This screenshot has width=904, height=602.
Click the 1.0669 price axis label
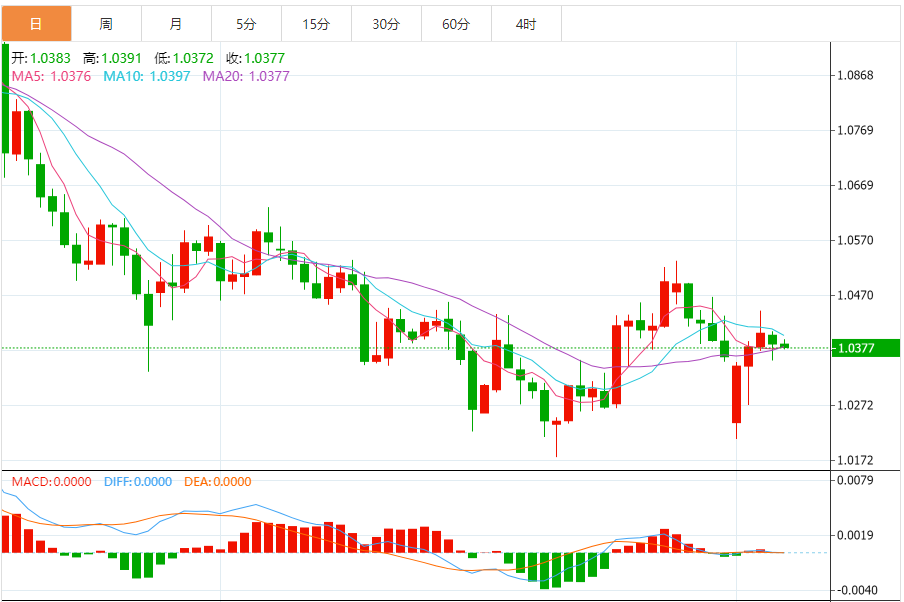[x=855, y=185]
